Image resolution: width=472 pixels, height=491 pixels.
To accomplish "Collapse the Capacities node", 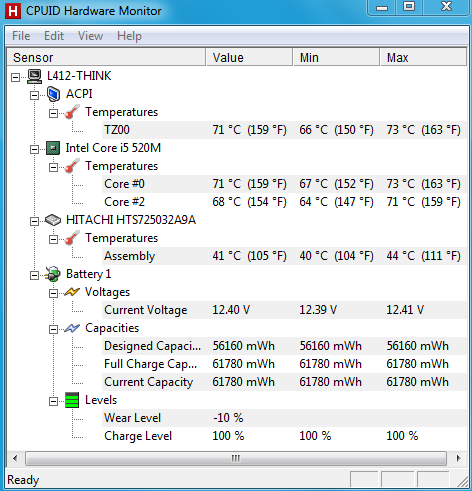I will (x=53, y=330).
